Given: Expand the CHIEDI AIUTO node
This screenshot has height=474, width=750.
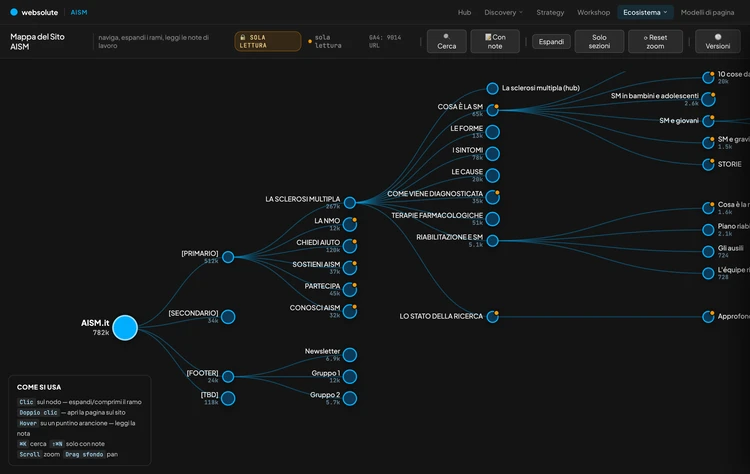Looking at the screenshot, I should tap(350, 246).
